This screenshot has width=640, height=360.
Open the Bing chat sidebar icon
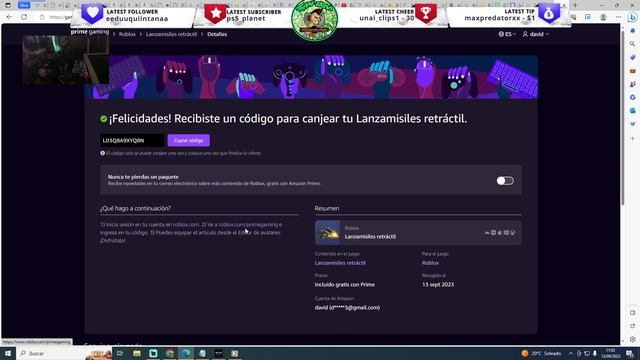point(632,18)
